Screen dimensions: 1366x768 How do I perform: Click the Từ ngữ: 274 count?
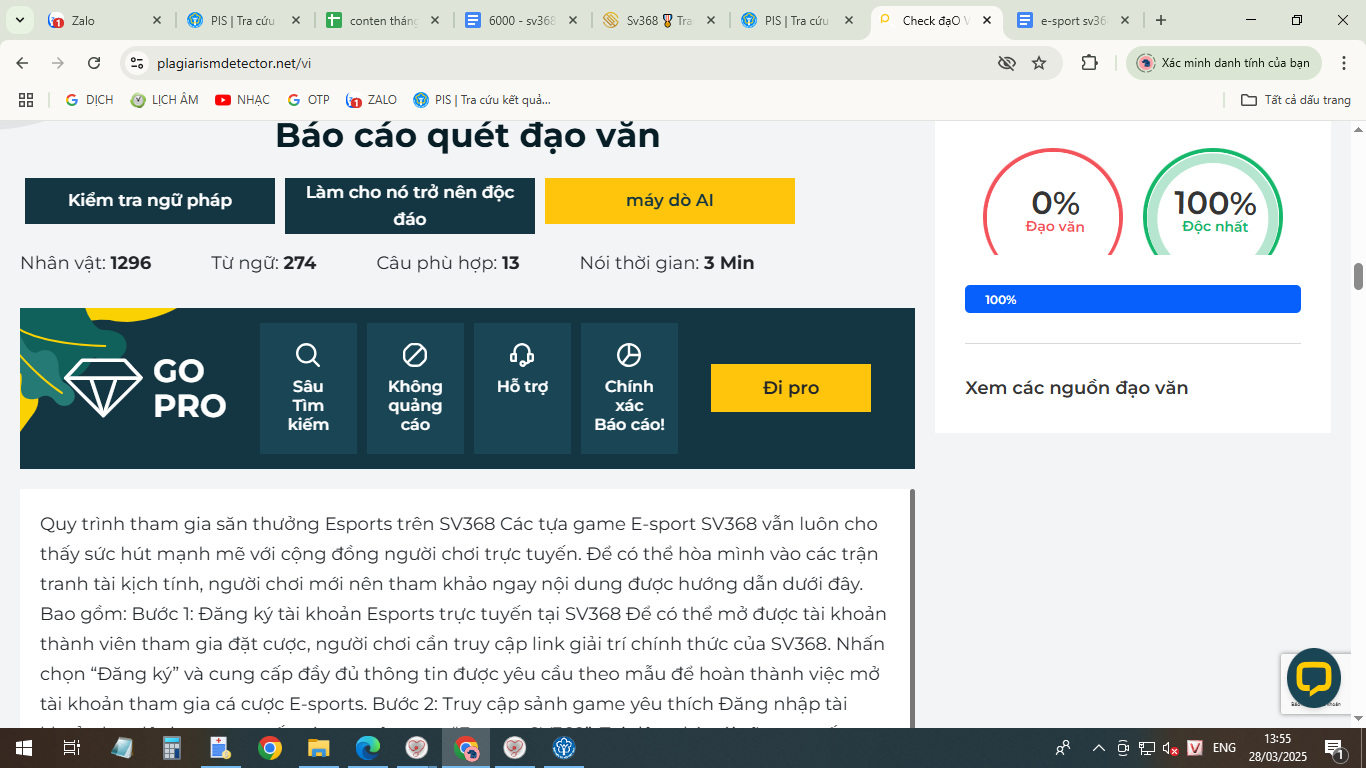[264, 263]
